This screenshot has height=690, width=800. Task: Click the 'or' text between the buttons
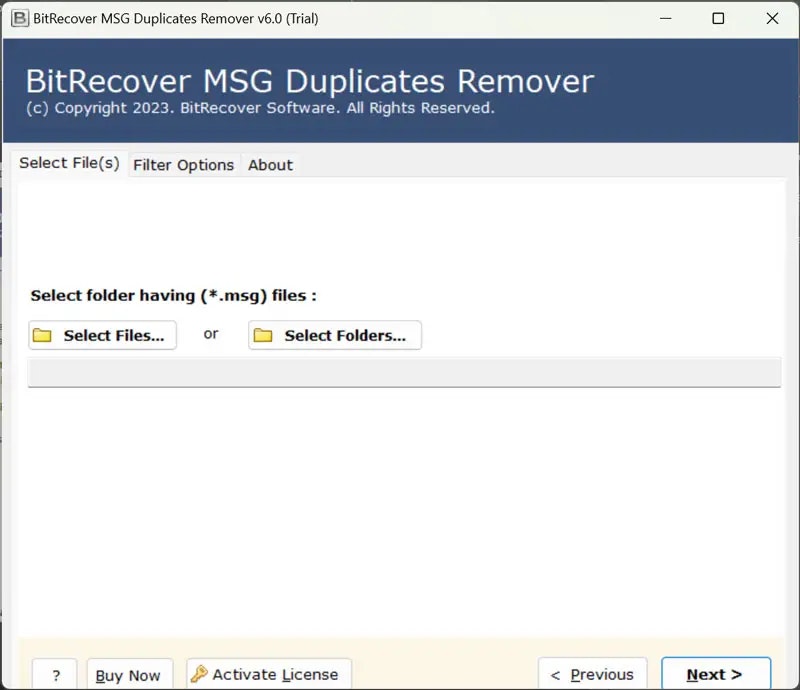(x=211, y=334)
